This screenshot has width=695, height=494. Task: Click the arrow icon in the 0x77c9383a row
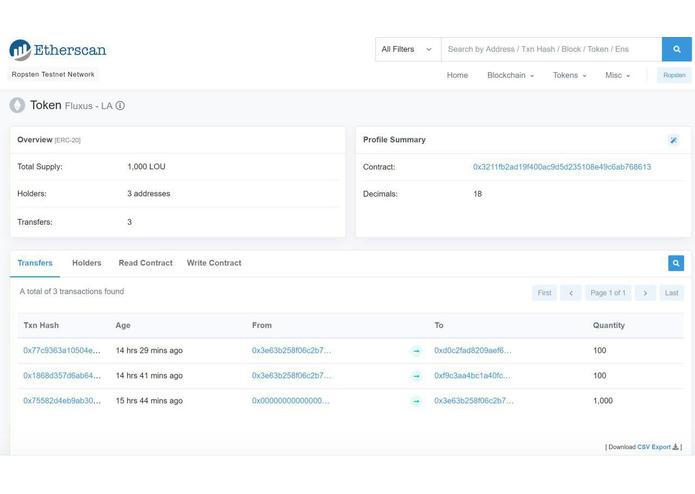(x=416, y=351)
